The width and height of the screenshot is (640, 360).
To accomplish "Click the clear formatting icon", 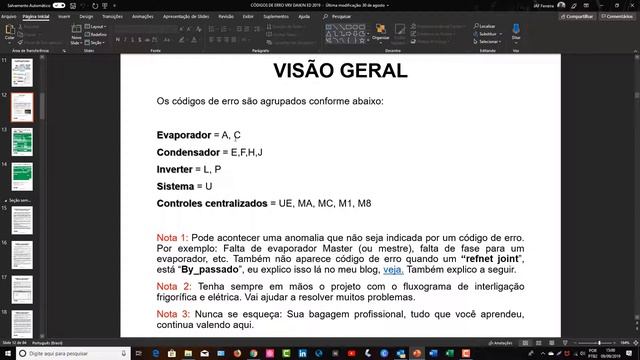I will [x=198, y=29].
